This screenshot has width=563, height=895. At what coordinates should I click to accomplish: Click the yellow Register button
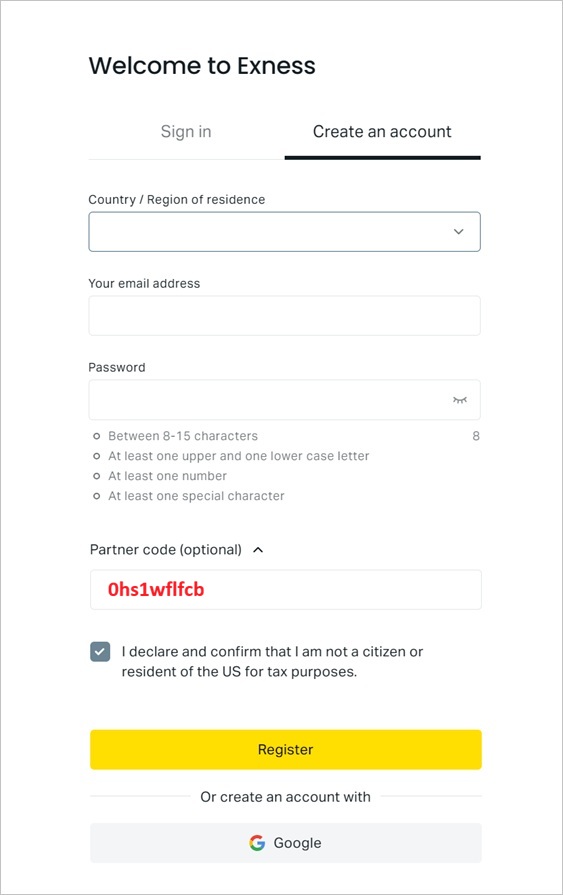pyautogui.click(x=285, y=749)
